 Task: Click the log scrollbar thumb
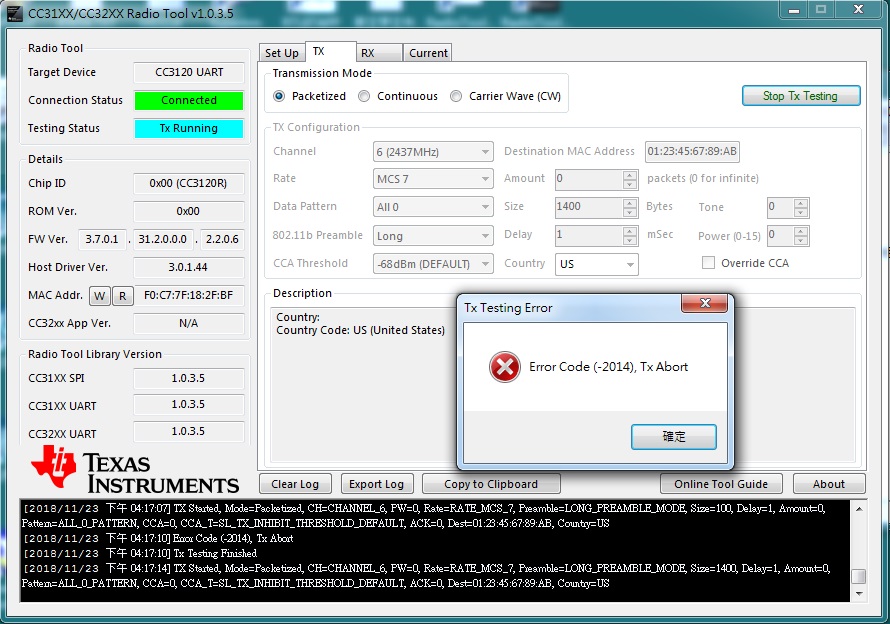click(x=859, y=576)
